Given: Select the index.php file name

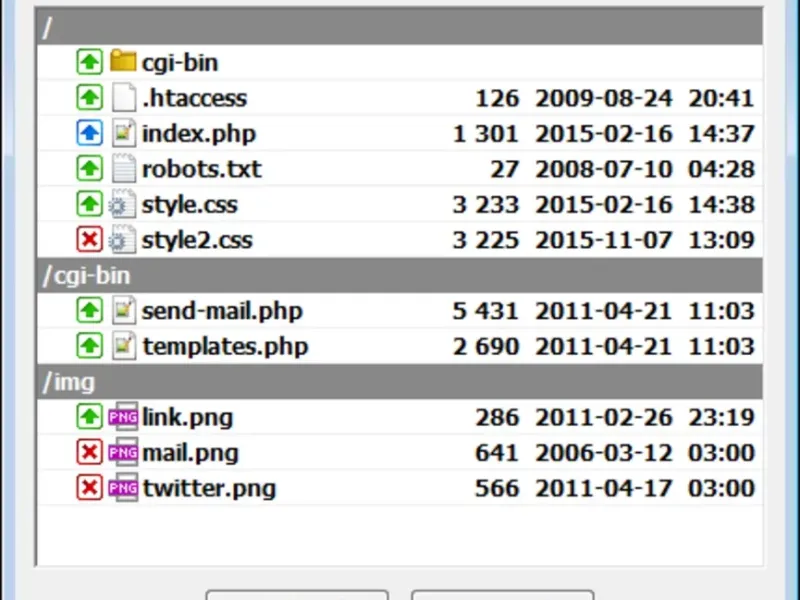Looking at the screenshot, I should (x=199, y=133).
